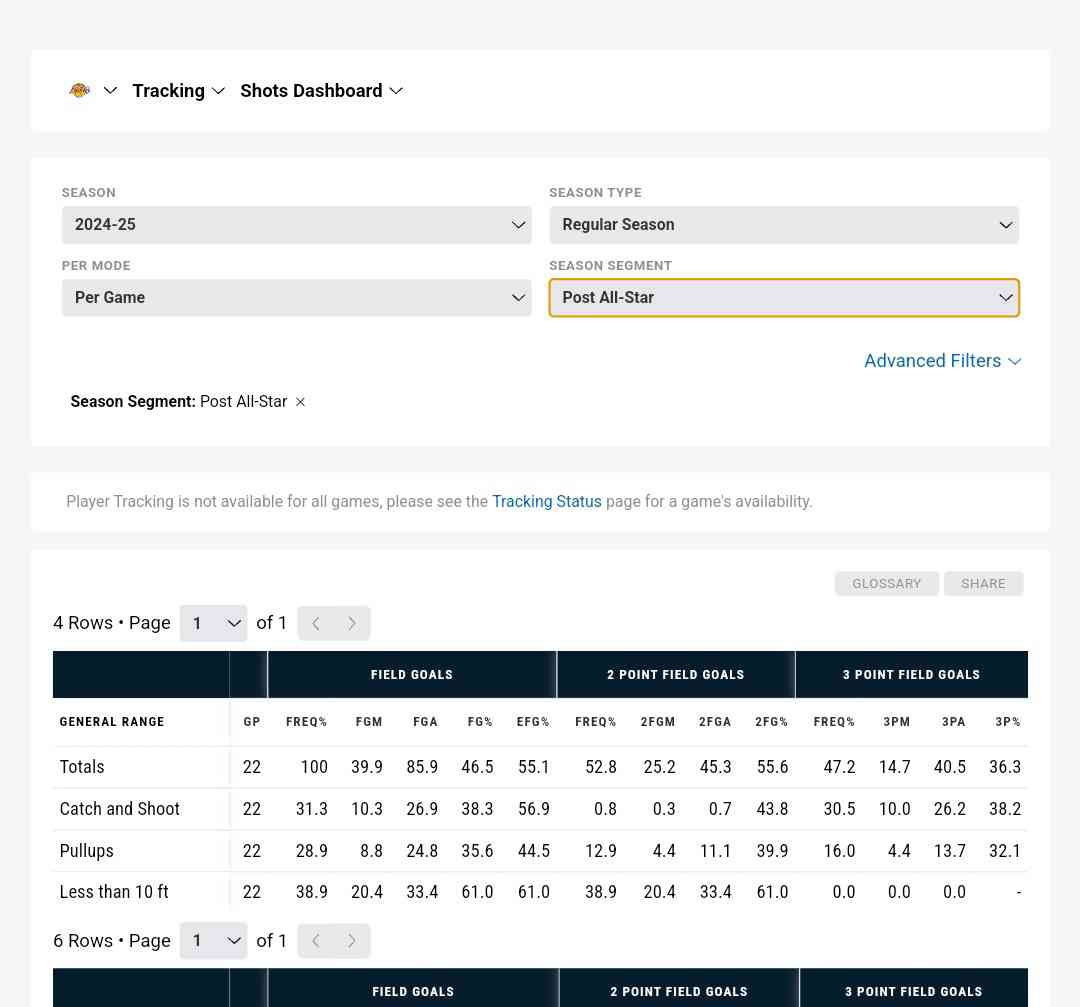
Task: Click the Glossary button
Action: tap(886, 584)
